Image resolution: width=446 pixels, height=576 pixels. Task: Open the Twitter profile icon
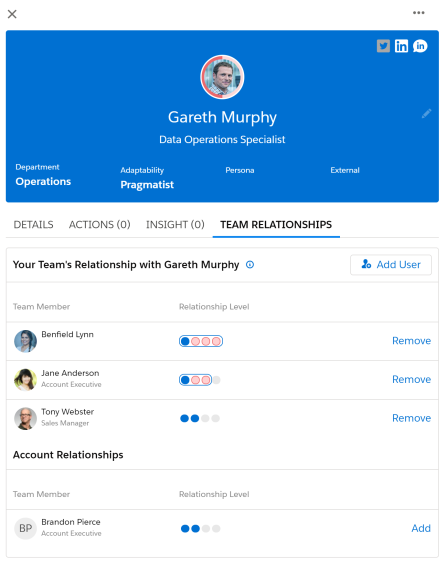click(383, 46)
